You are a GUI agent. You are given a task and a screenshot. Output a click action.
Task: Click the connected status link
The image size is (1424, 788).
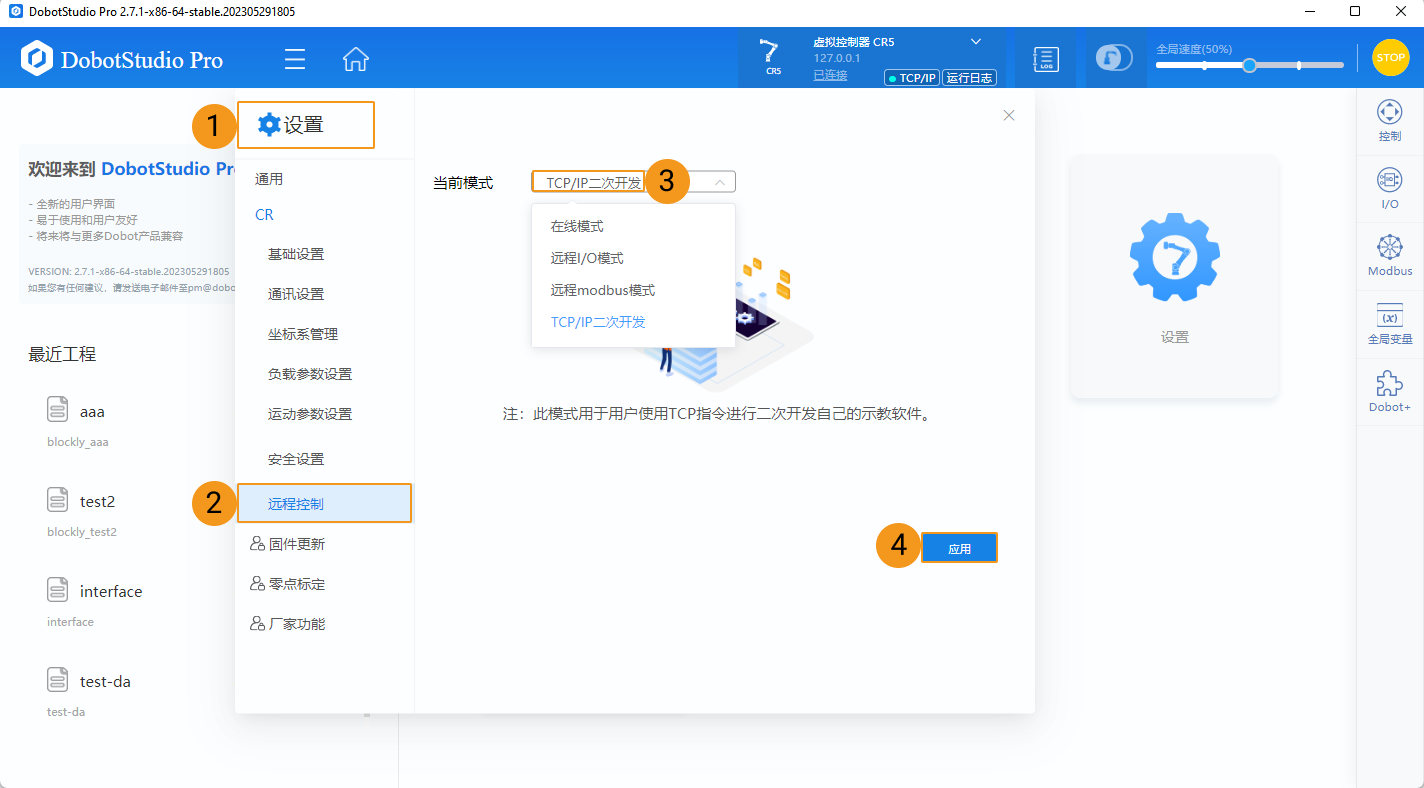click(x=829, y=75)
